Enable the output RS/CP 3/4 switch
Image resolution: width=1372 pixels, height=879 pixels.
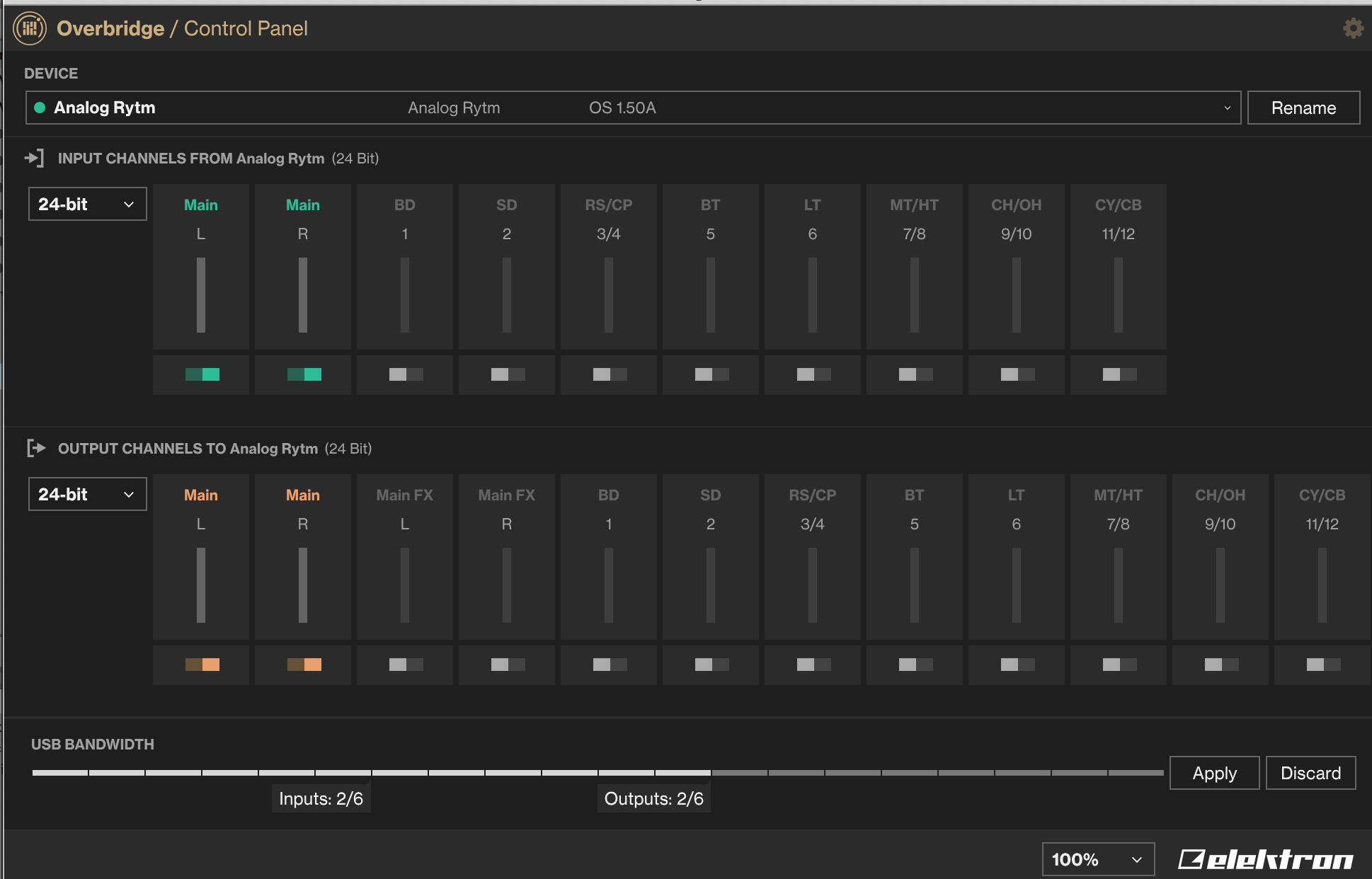(813, 665)
